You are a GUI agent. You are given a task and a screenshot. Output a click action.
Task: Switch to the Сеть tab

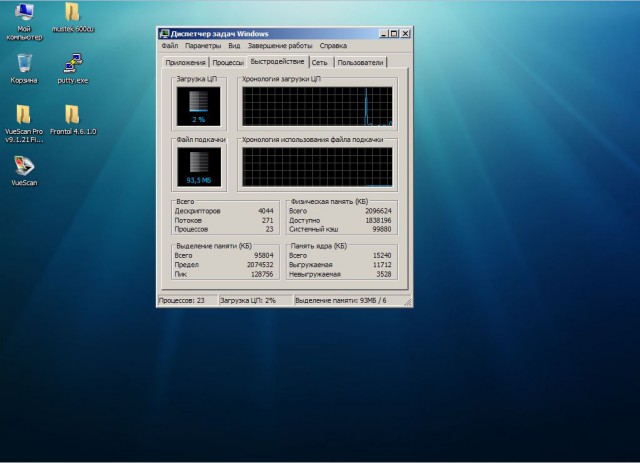(x=320, y=62)
